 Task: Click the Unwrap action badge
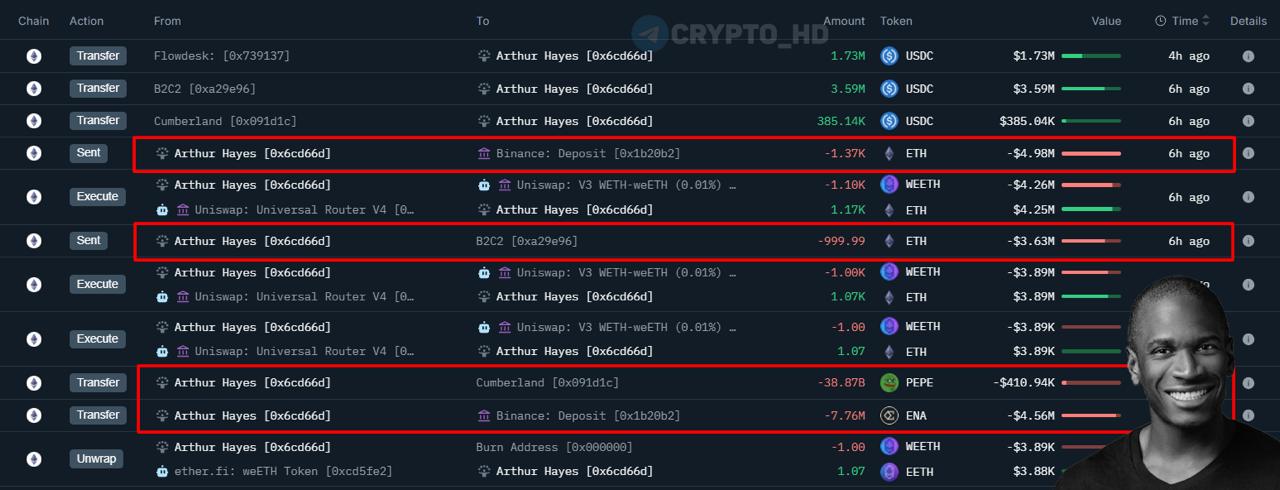[x=97, y=459]
